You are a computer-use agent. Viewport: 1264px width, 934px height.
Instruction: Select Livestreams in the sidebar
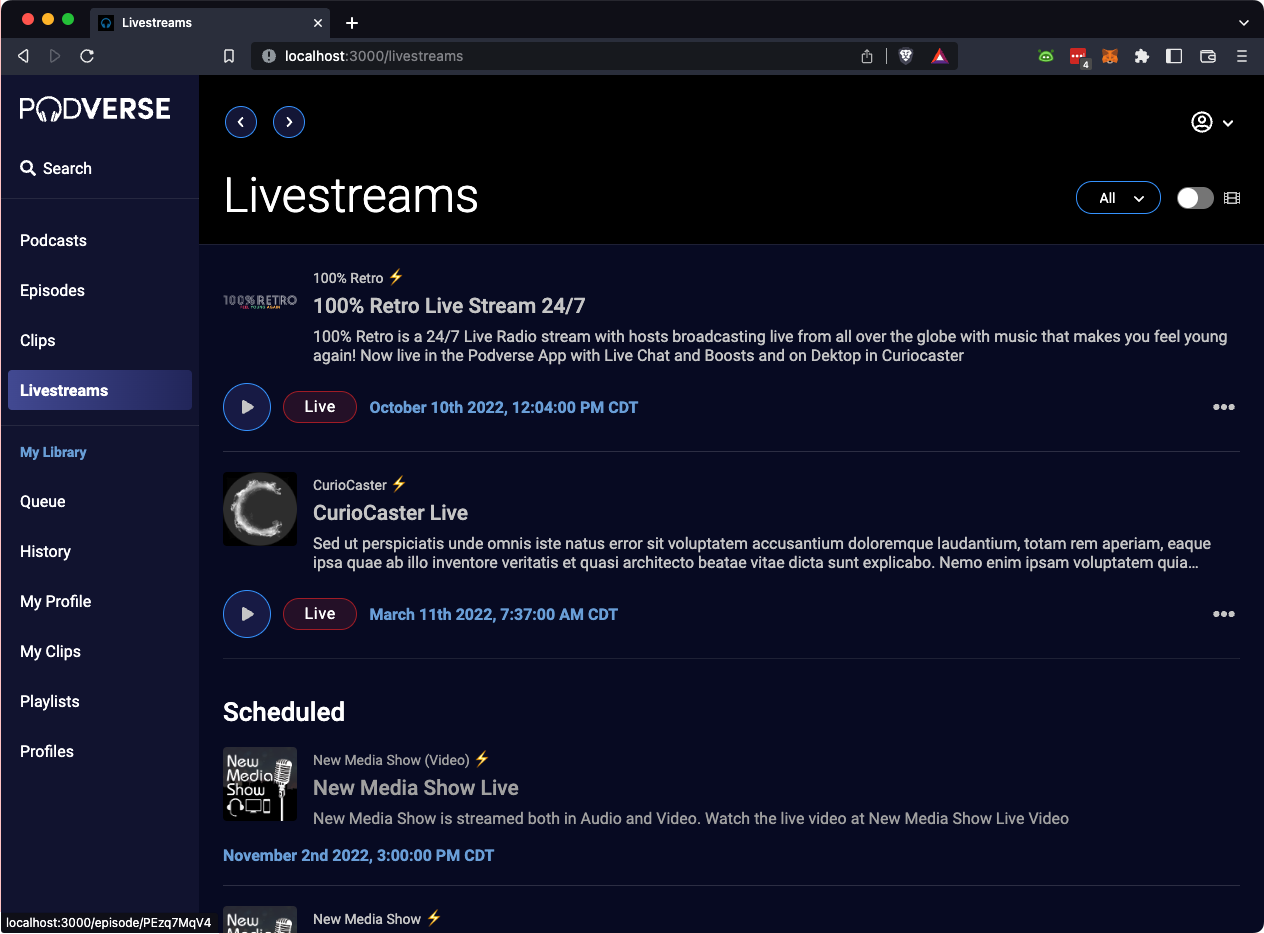63,390
